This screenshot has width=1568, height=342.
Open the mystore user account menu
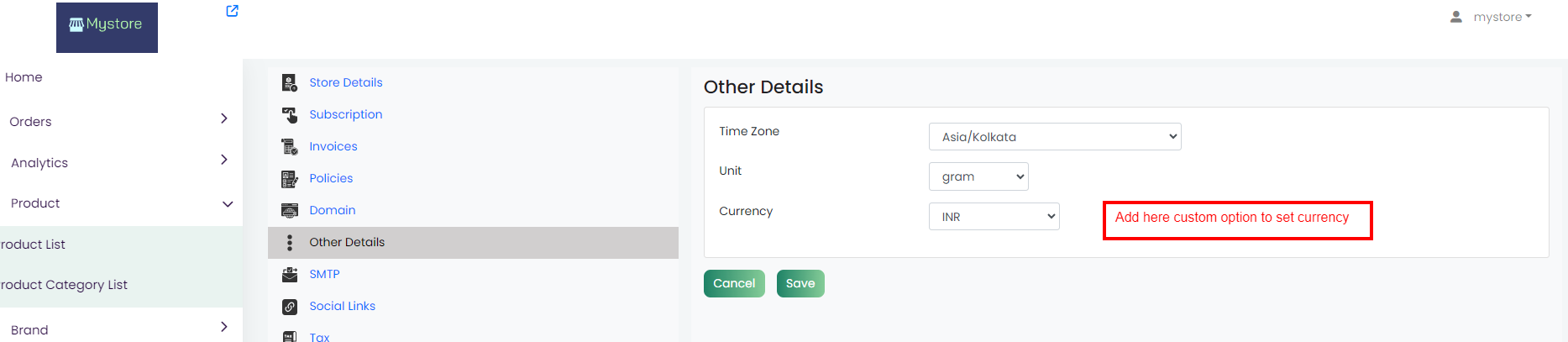(1491, 17)
